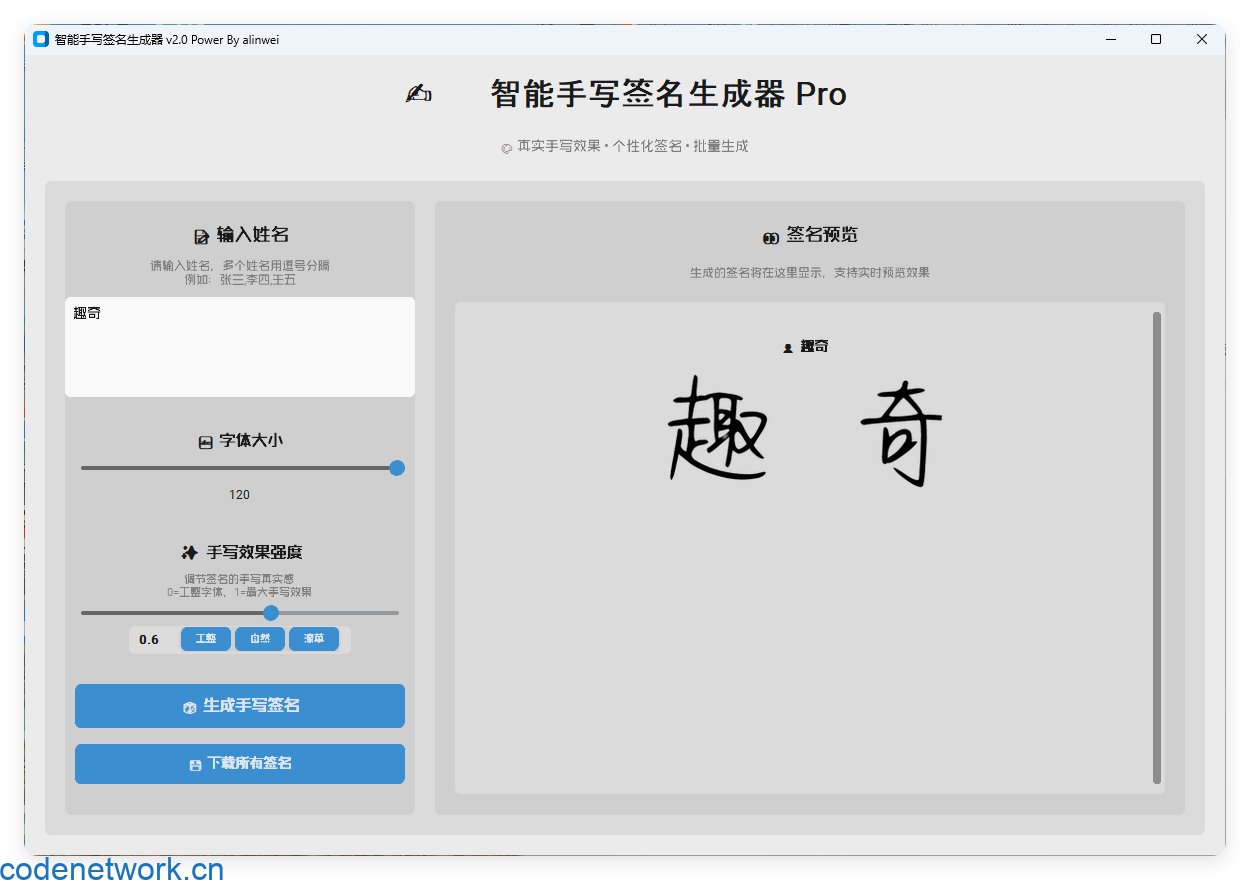Click the save icon on download button
This screenshot has width=1250, height=880.
[x=195, y=765]
